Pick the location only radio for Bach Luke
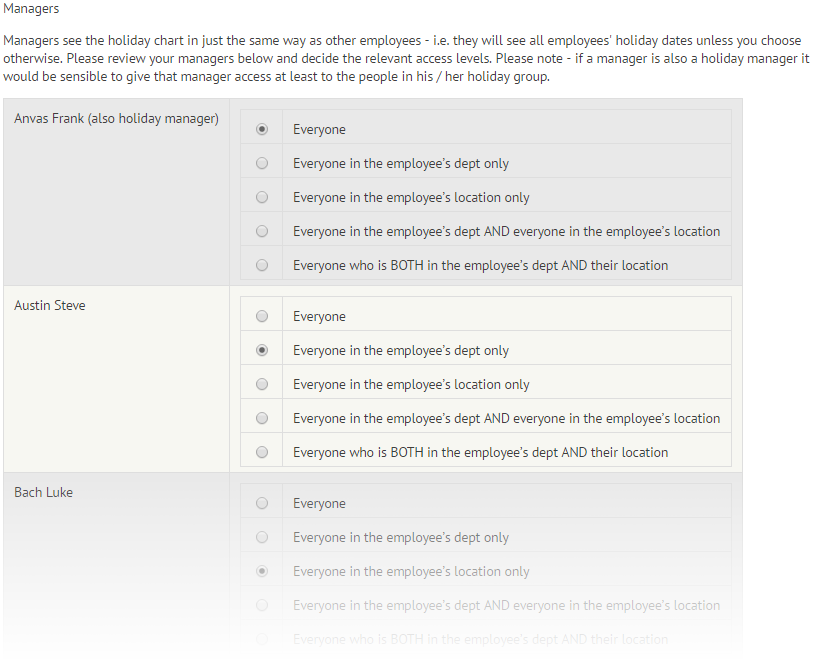Image resolution: width=813 pixels, height=659 pixels. pos(262,571)
